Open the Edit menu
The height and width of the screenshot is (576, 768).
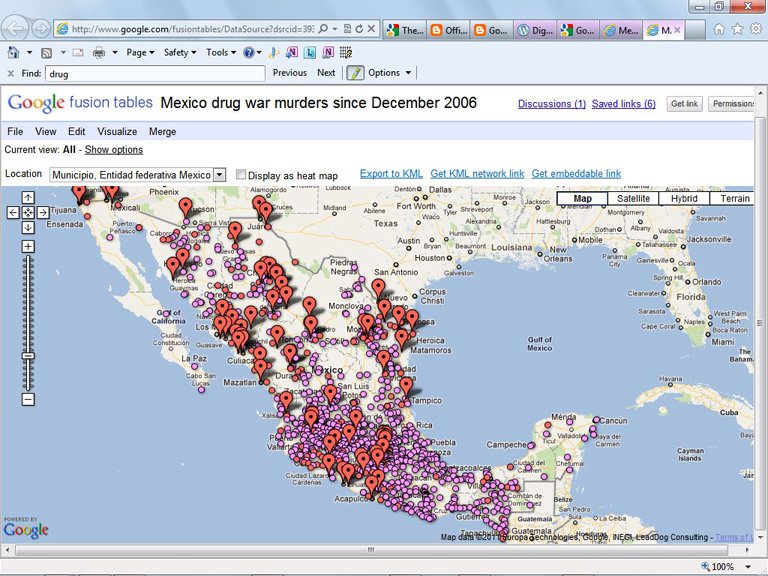[x=76, y=131]
